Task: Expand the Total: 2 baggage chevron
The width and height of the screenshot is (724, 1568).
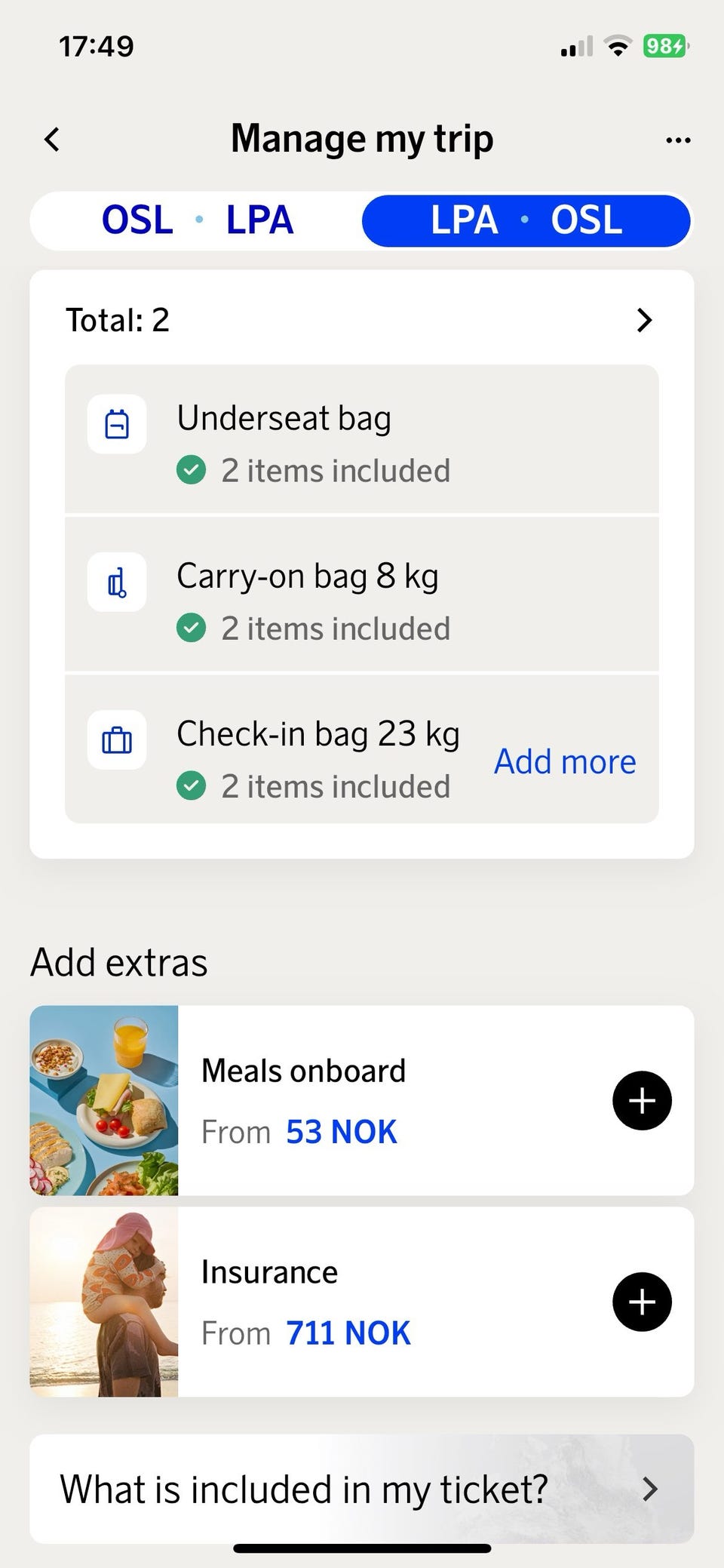Action: click(x=644, y=321)
